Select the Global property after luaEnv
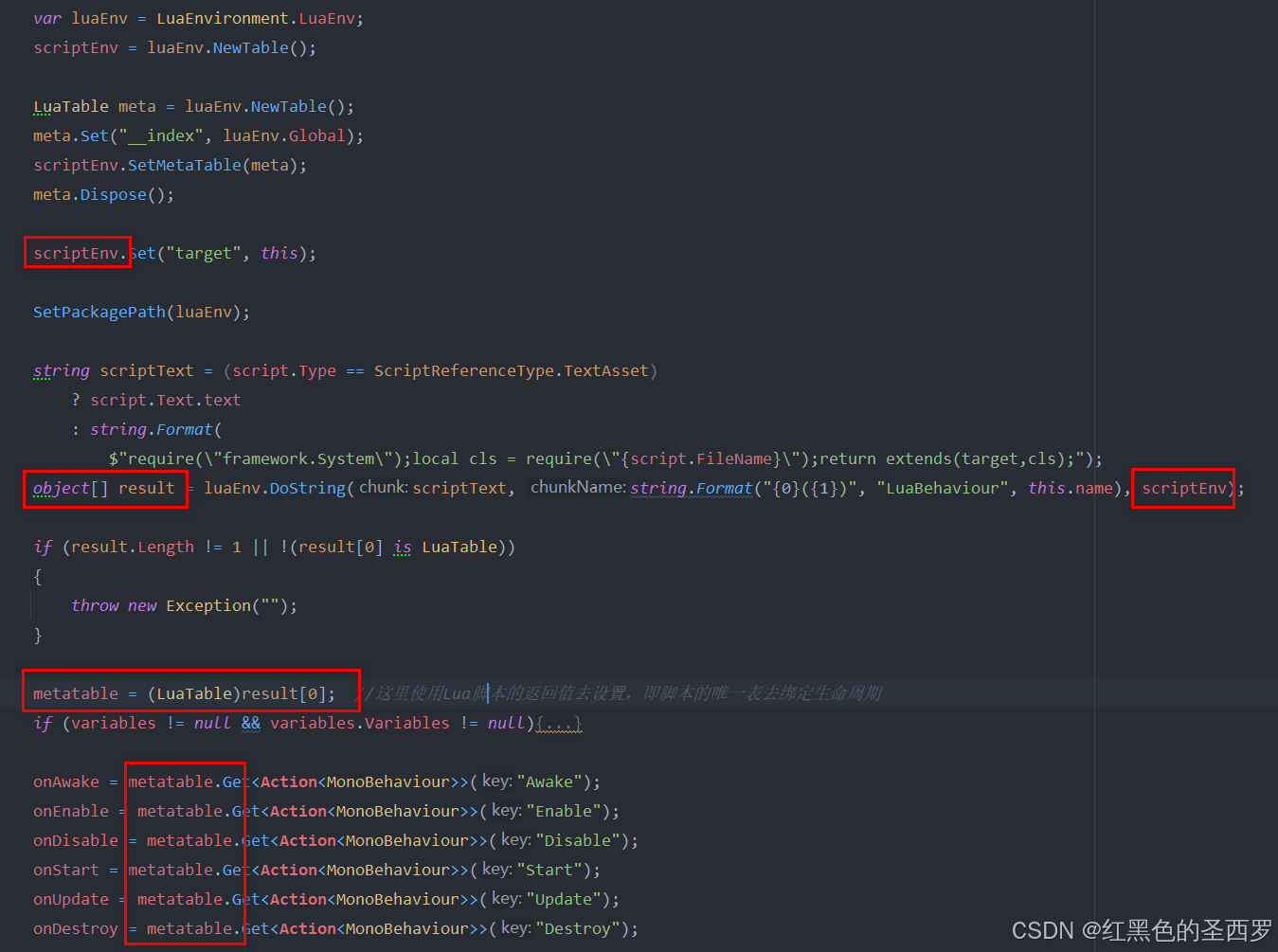 coord(317,136)
